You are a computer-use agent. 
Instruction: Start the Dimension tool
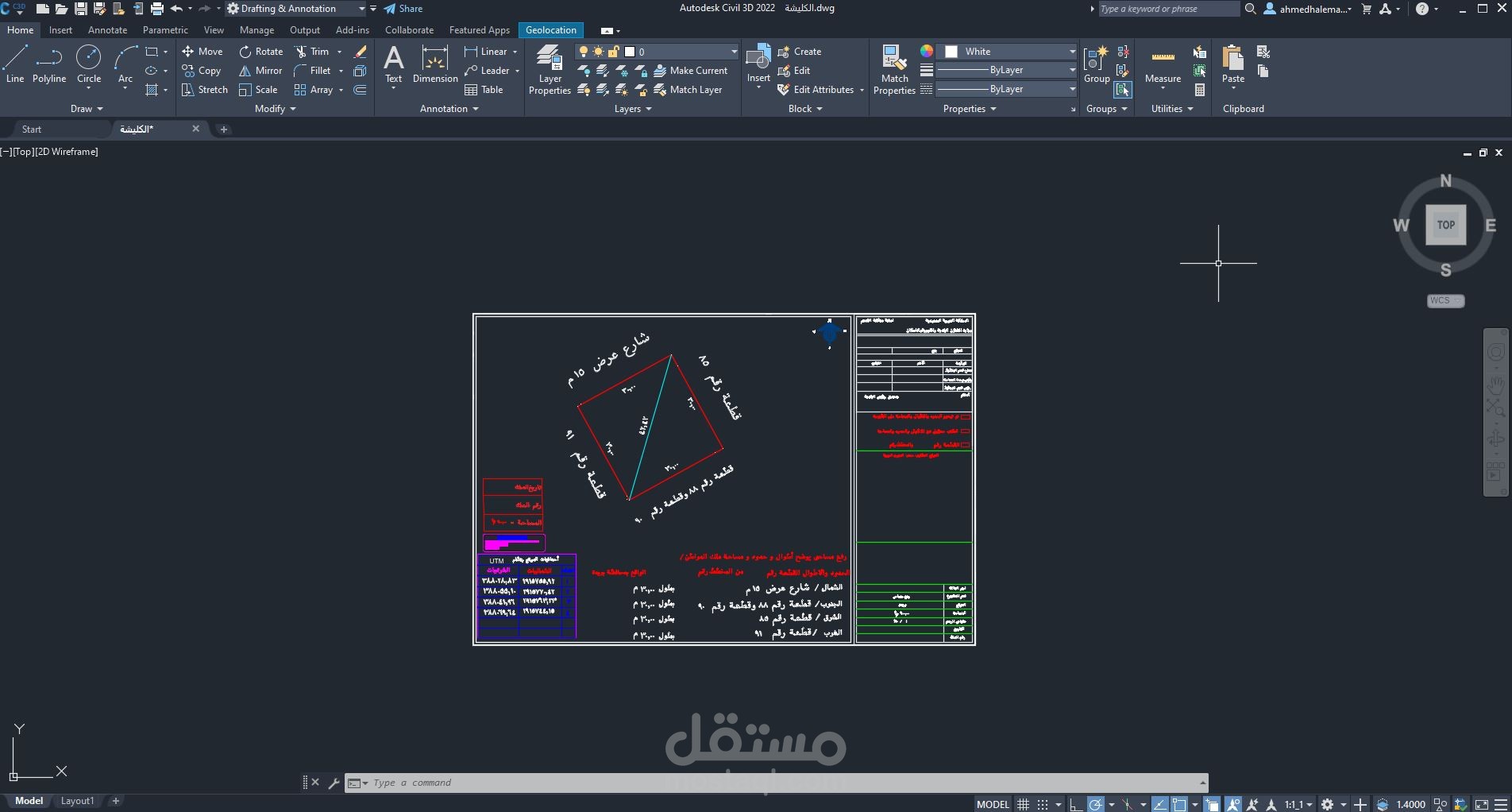point(435,64)
